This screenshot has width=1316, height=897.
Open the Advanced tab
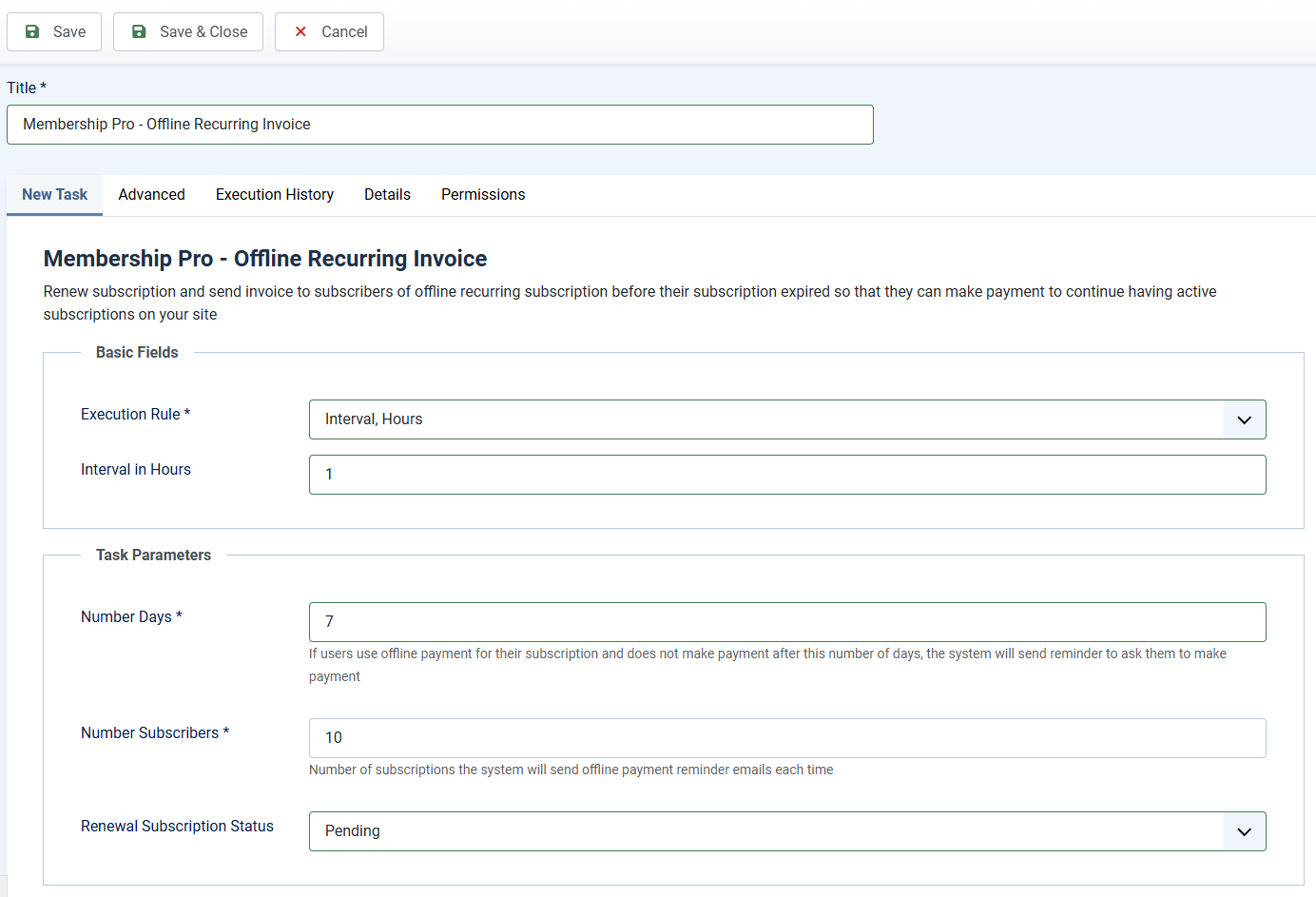(152, 194)
